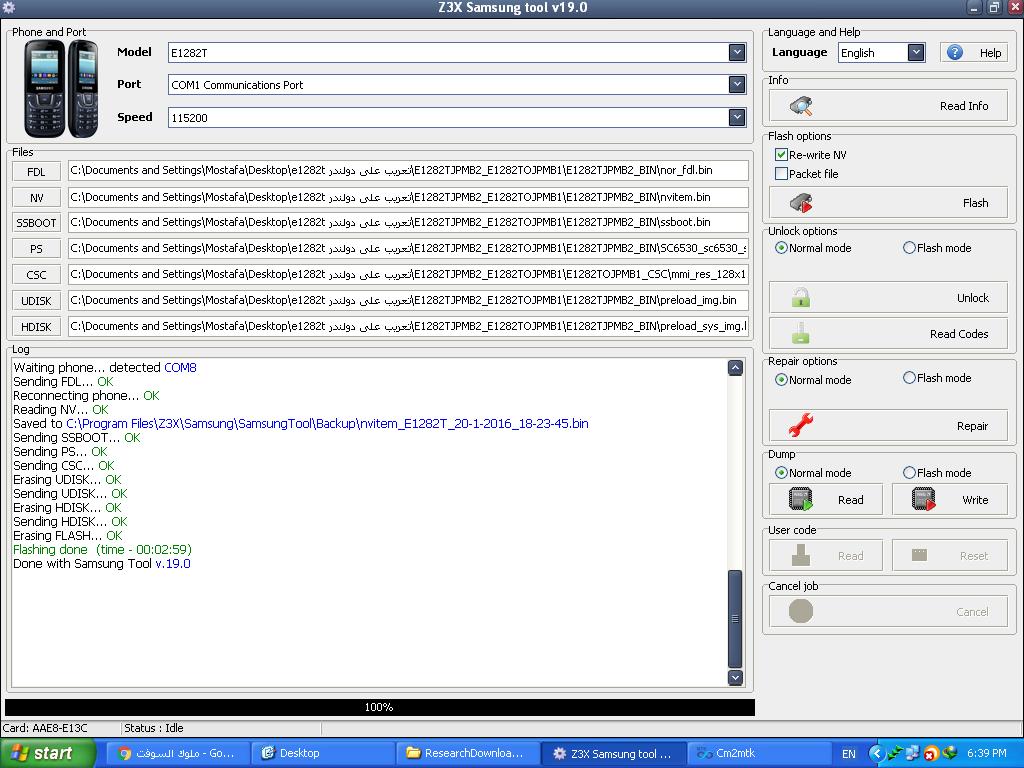This screenshot has width=1024, height=768.
Task: Click the FDL file button
Action: click(x=36, y=172)
